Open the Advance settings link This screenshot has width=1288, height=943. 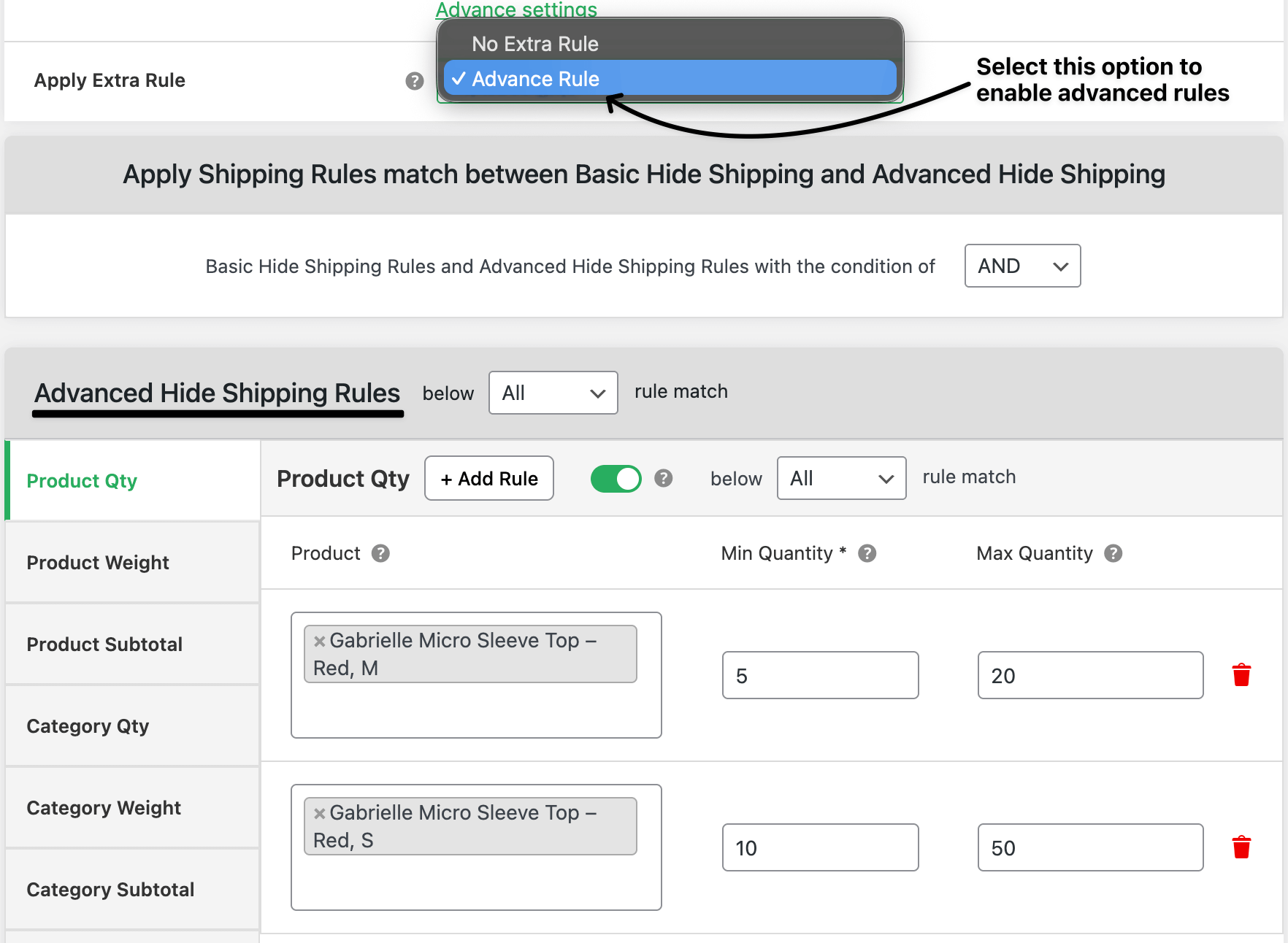pyautogui.click(x=516, y=10)
